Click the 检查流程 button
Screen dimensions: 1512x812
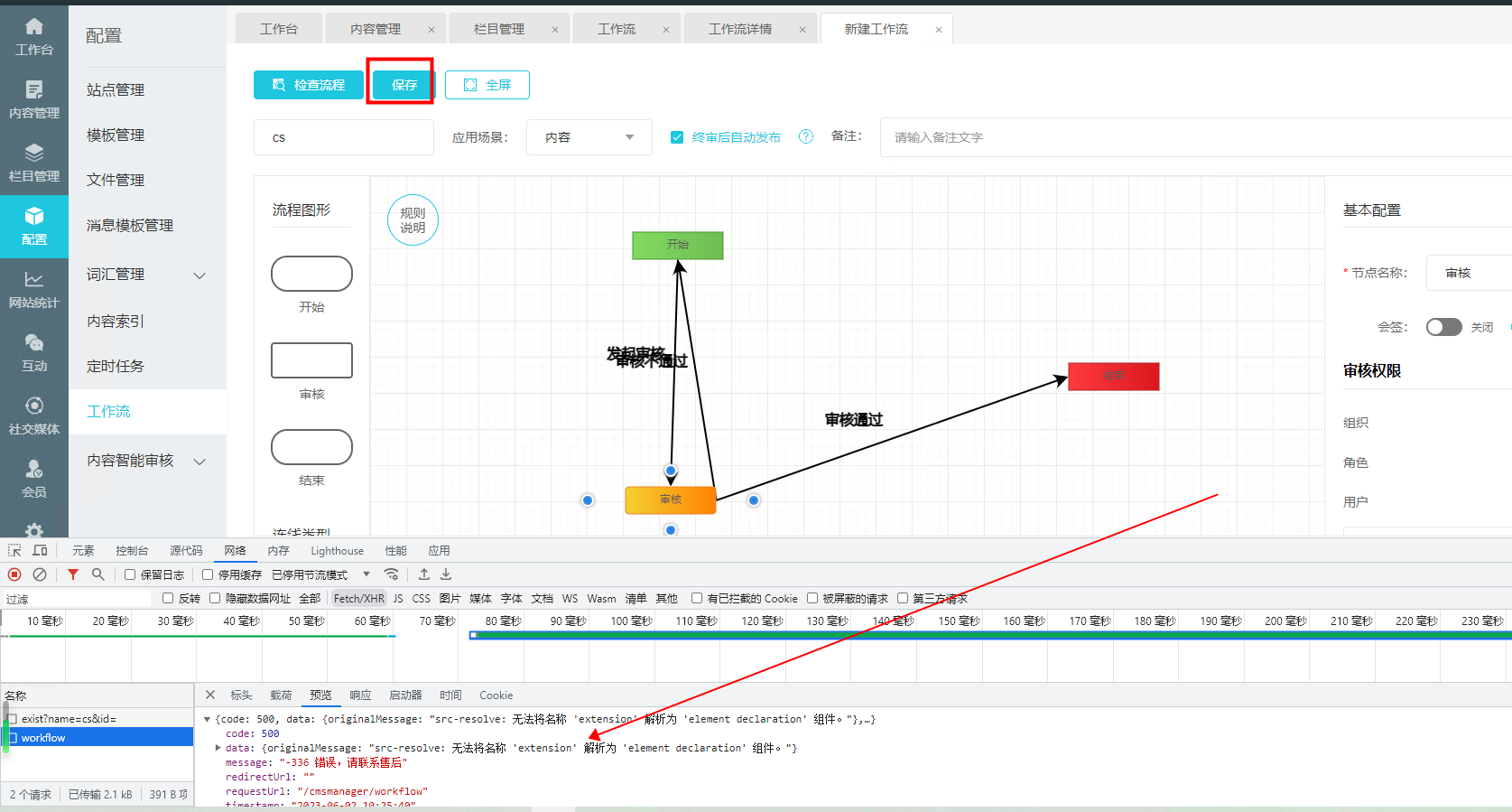click(x=309, y=85)
